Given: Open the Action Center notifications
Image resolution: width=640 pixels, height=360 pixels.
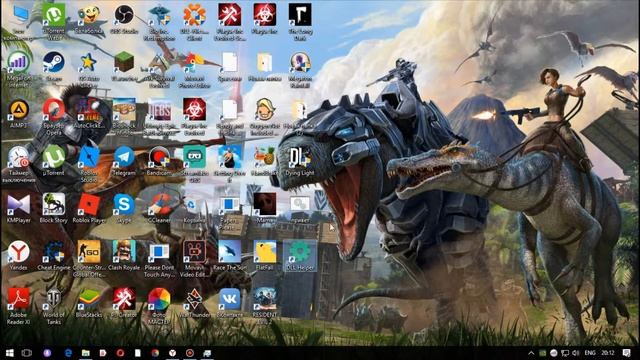Looking at the screenshot, I should (627, 353).
